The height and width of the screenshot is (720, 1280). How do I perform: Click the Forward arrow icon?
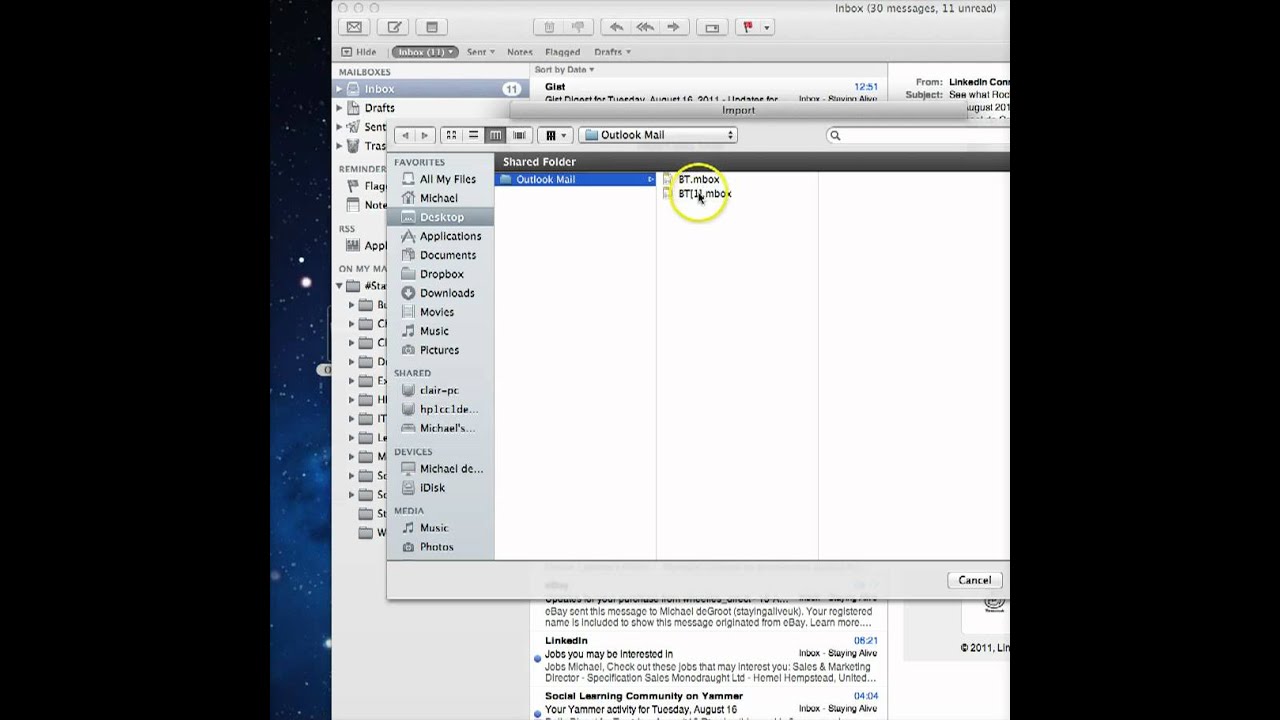click(x=673, y=27)
